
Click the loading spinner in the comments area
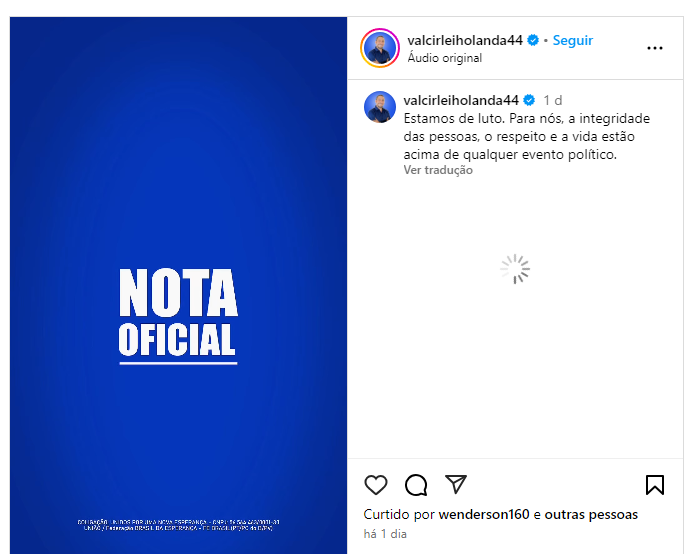click(x=515, y=269)
